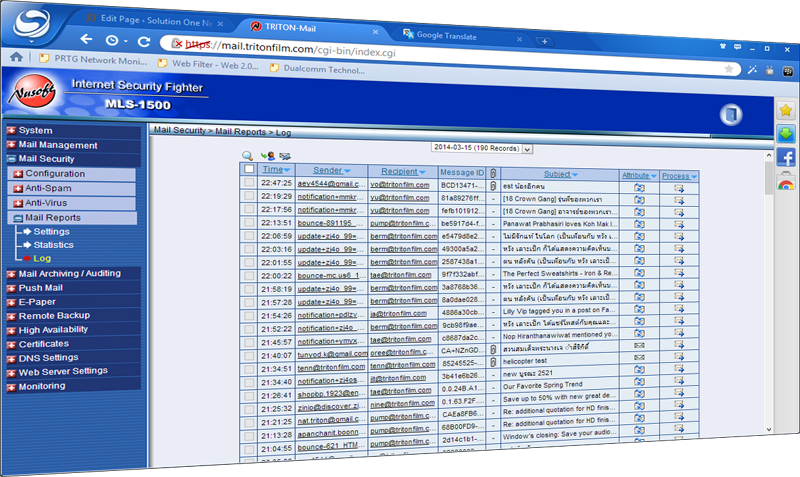The width and height of the screenshot is (800, 477).
Task: Go to browser home page icon
Action: tap(16, 57)
